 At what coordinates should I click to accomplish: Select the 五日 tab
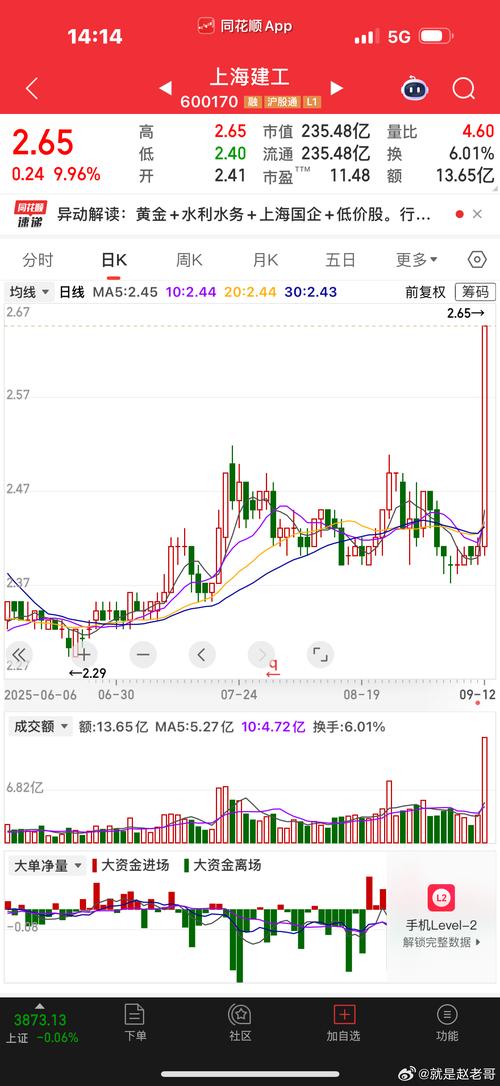340,260
